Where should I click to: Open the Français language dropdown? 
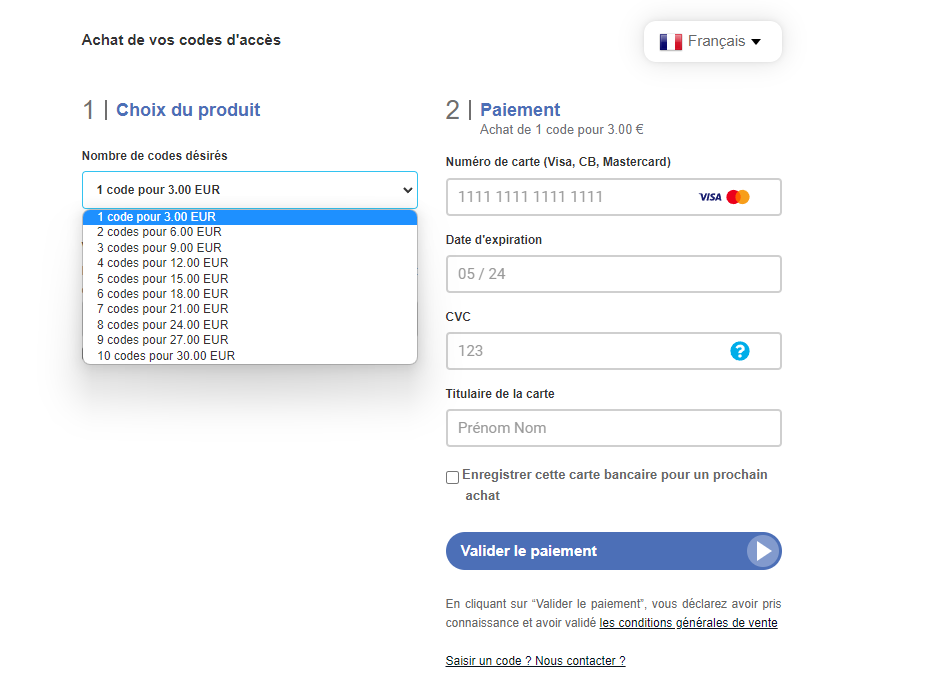(x=712, y=42)
